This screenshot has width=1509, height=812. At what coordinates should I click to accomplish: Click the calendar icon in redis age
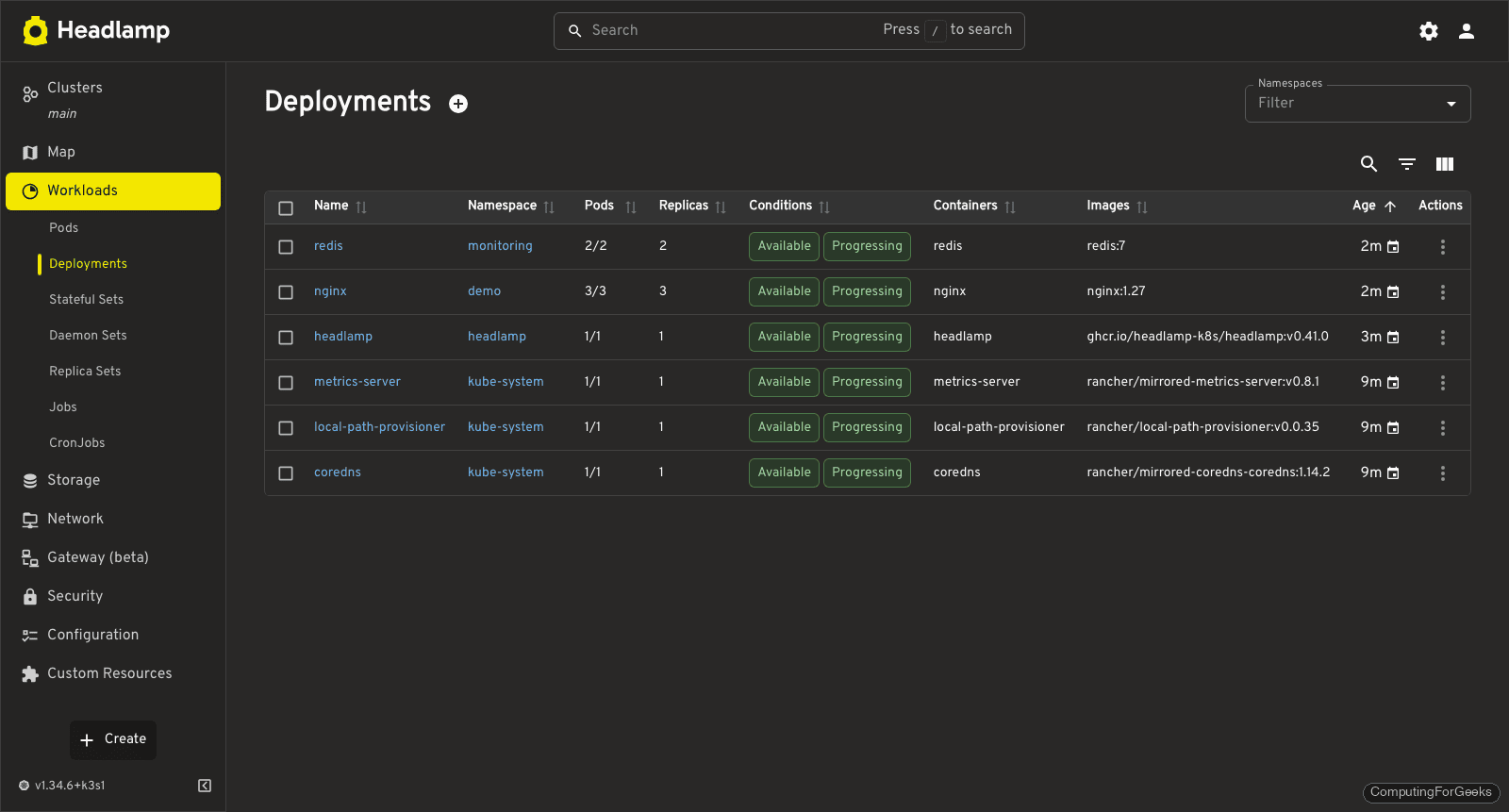(x=1393, y=247)
